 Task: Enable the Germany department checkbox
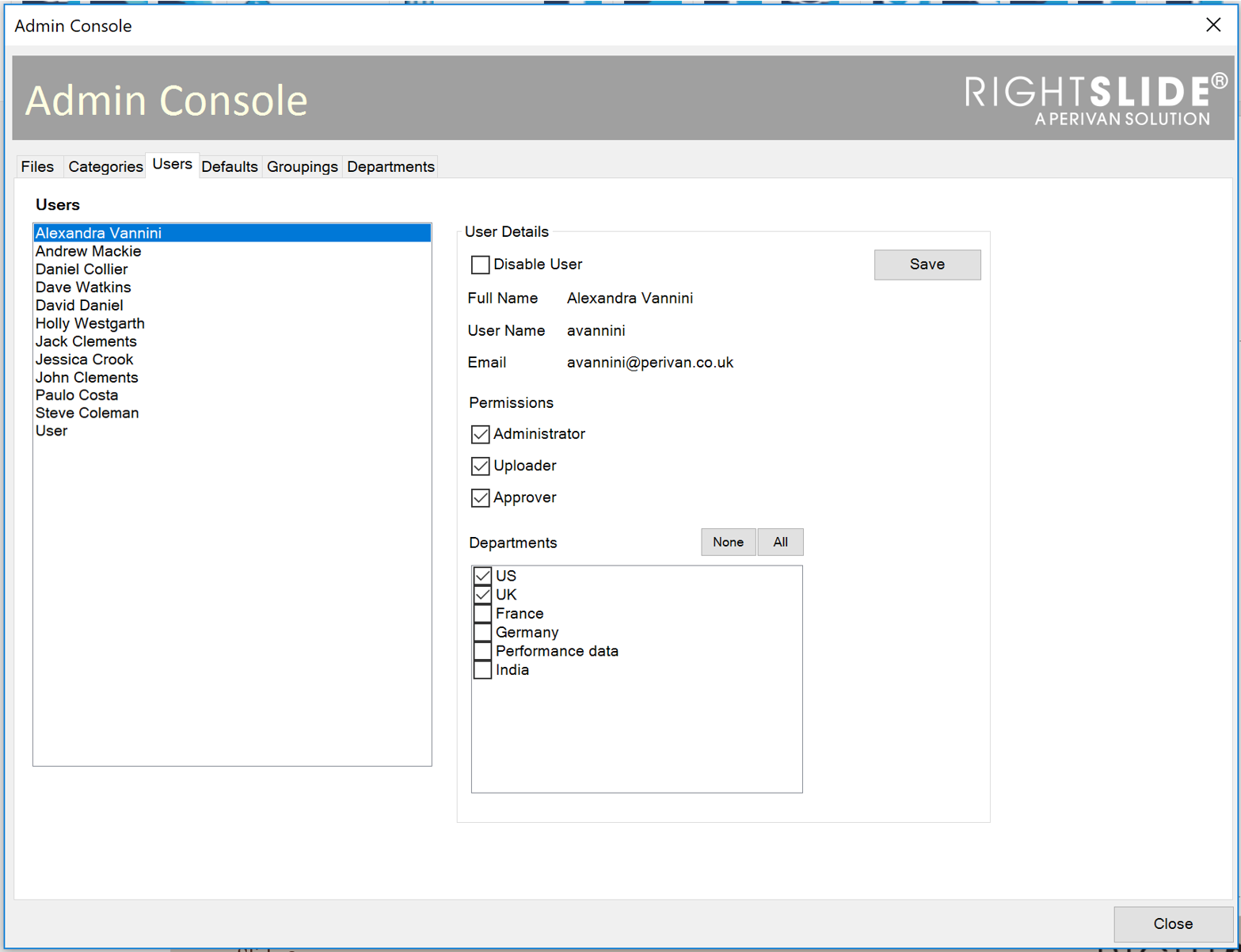pos(482,632)
